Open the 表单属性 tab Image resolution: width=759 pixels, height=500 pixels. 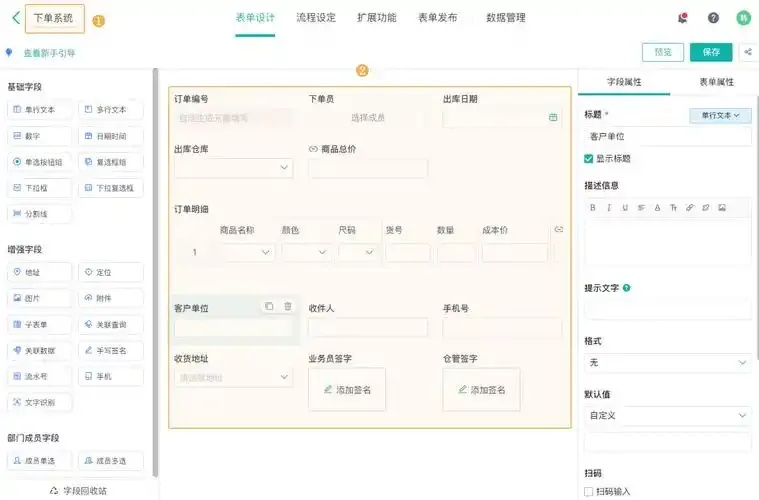pyautogui.click(x=716, y=82)
